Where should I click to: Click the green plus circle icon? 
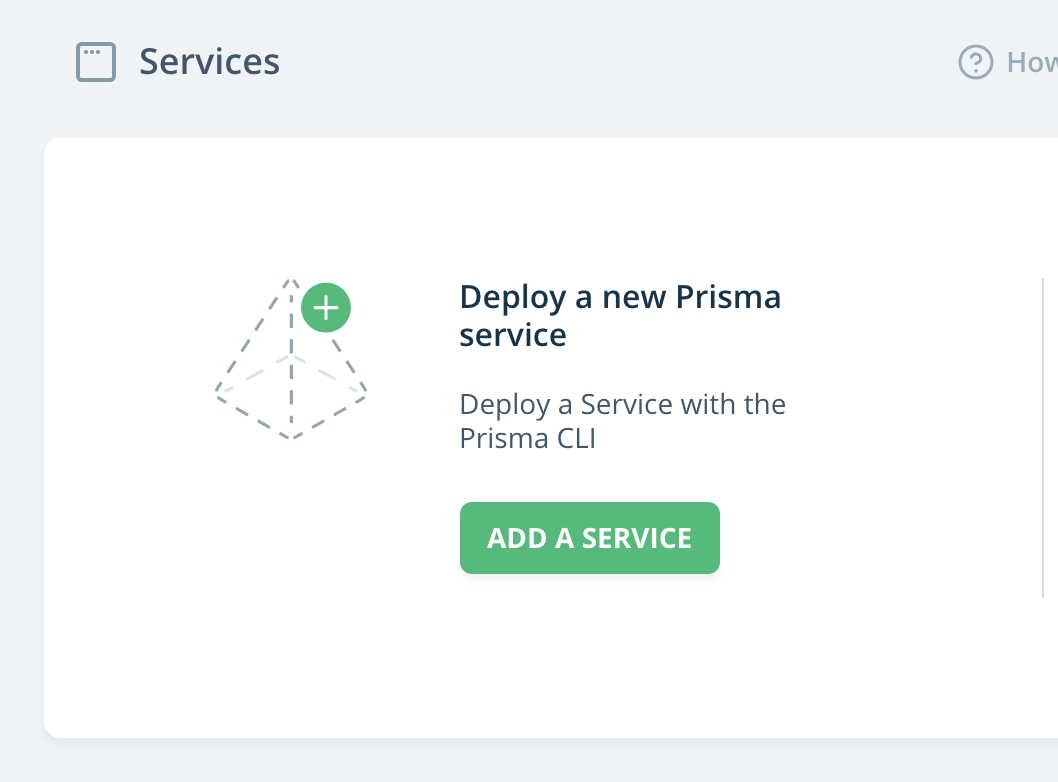pos(326,308)
